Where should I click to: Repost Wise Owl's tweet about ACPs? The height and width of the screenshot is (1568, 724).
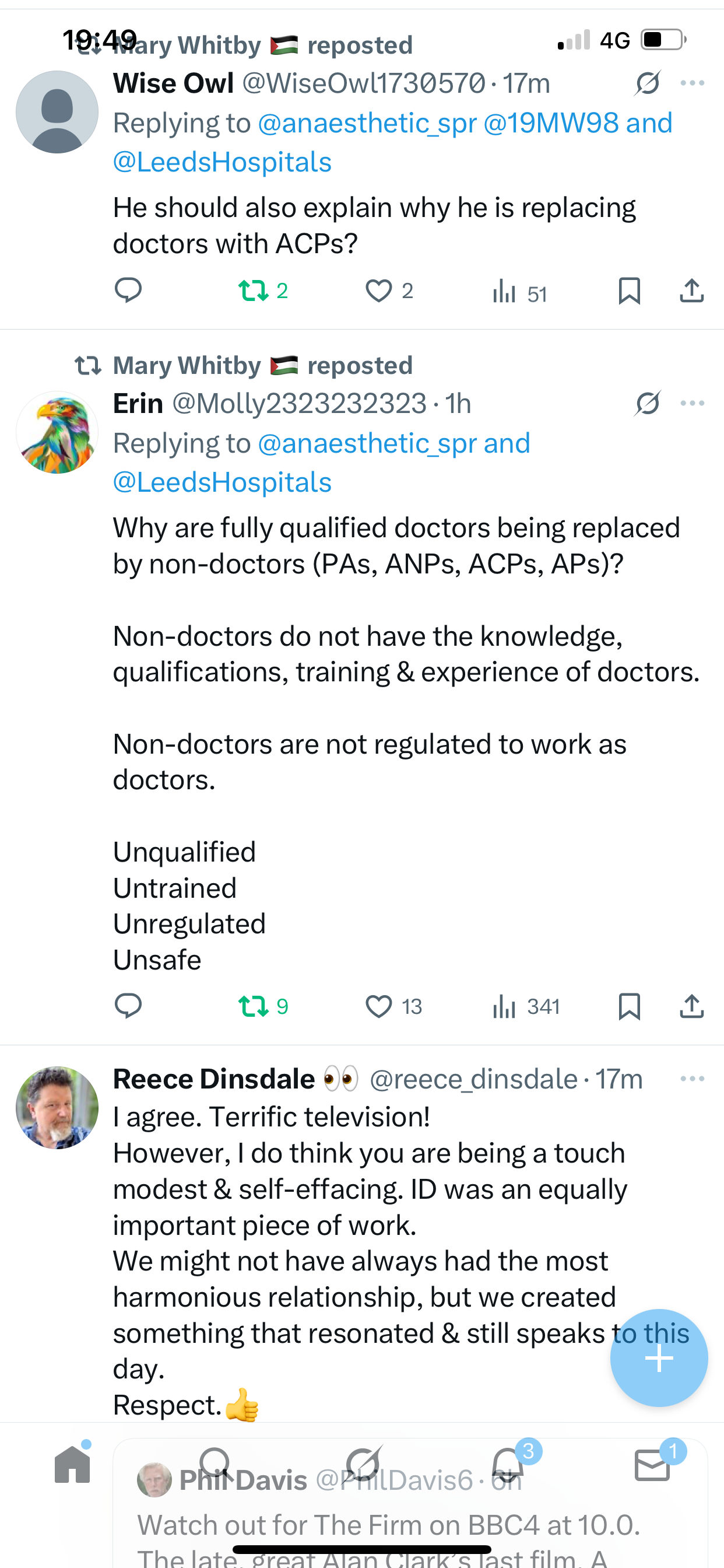[254, 290]
